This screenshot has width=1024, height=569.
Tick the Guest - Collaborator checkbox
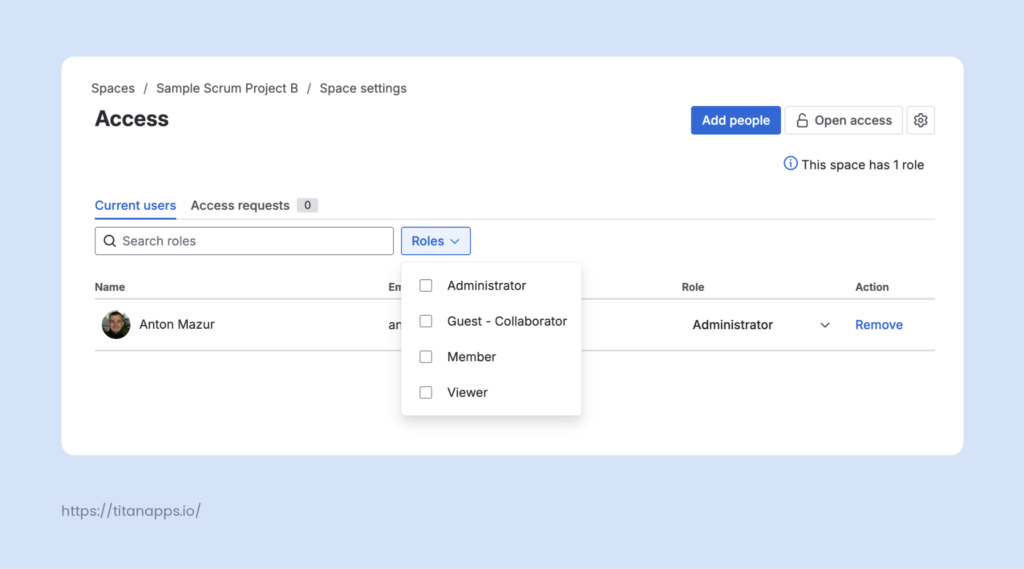click(426, 321)
